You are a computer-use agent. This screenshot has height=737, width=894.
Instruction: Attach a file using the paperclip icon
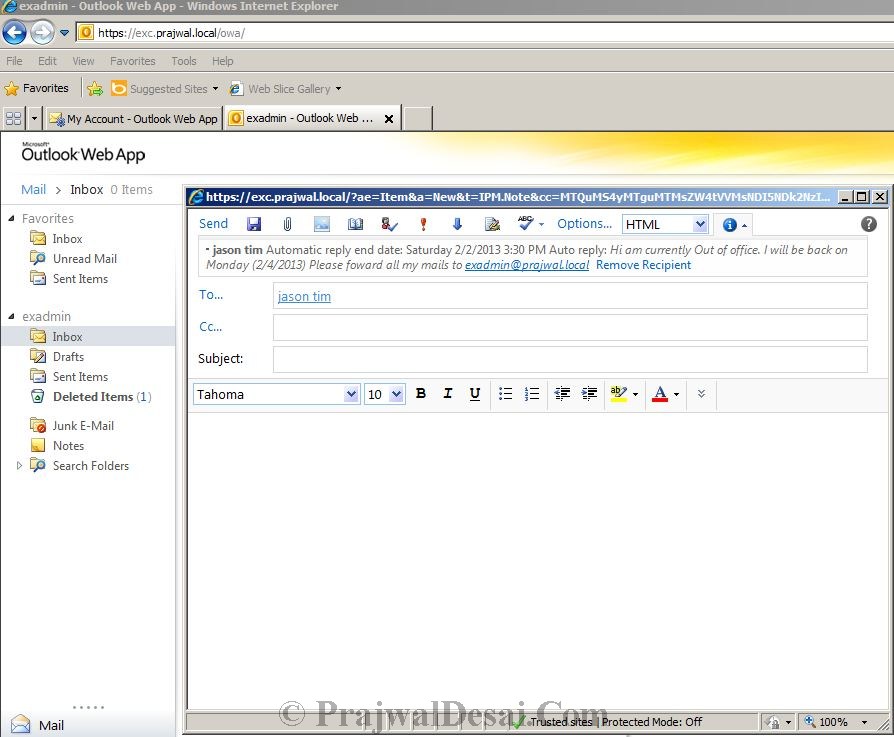click(x=287, y=224)
